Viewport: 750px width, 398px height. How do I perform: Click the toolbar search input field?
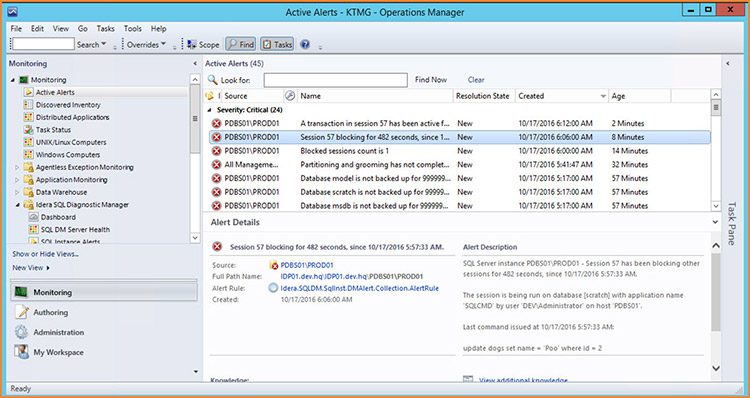point(43,44)
